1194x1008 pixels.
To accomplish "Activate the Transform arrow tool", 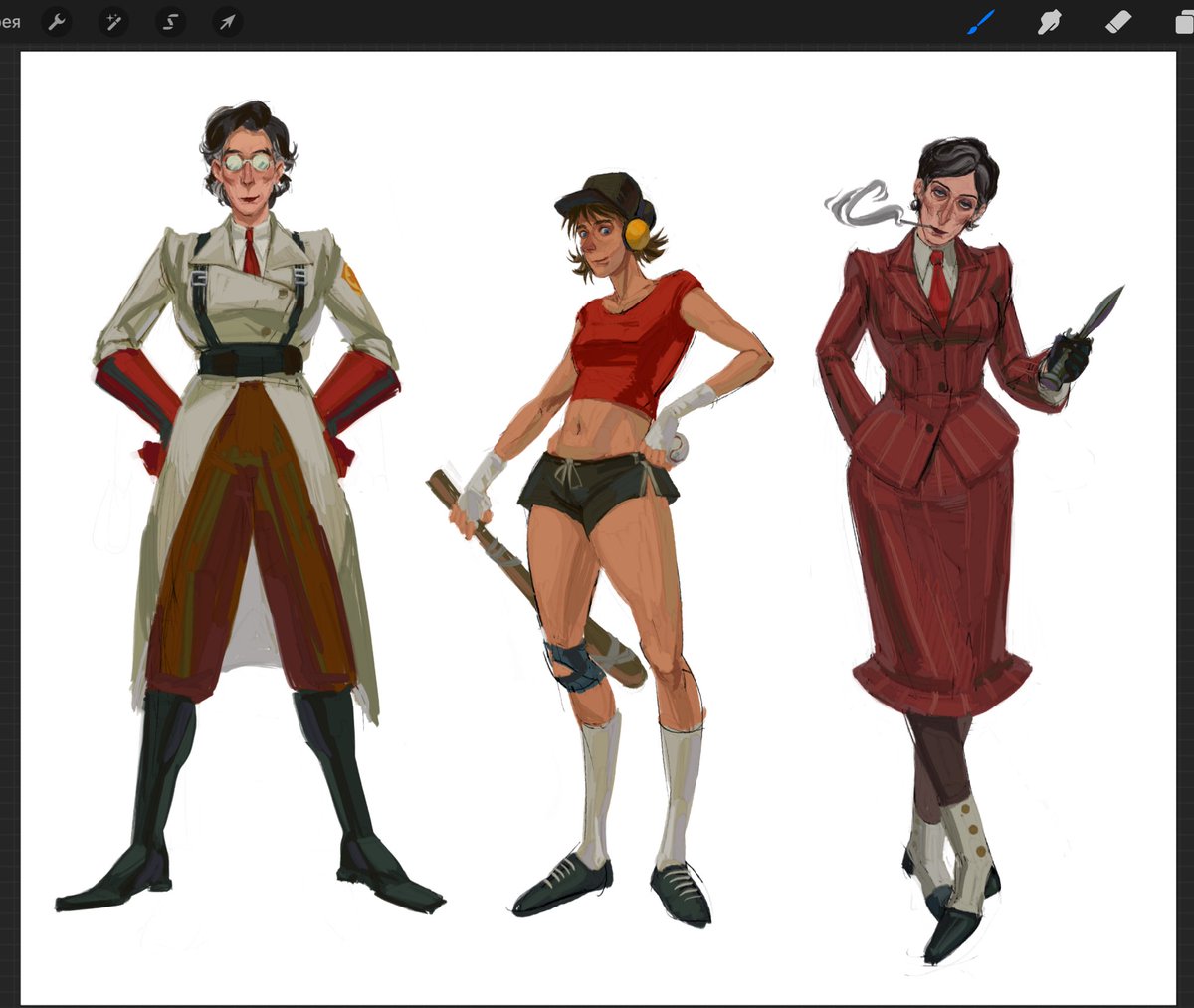I will coord(227,22).
